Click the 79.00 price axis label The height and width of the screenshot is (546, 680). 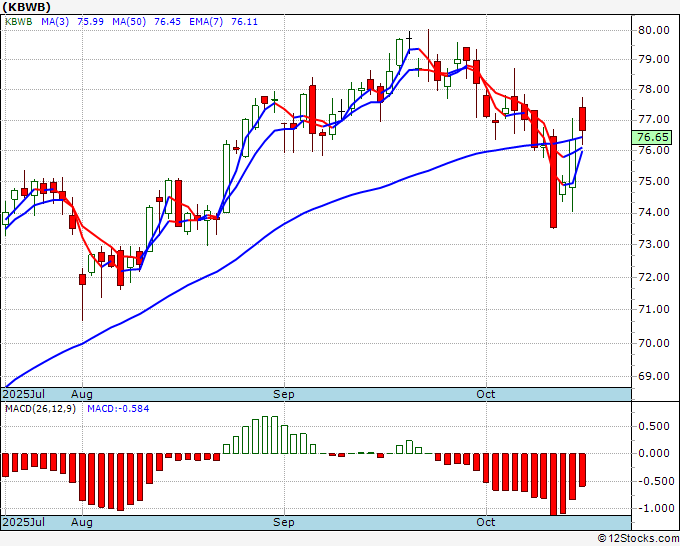click(x=654, y=59)
